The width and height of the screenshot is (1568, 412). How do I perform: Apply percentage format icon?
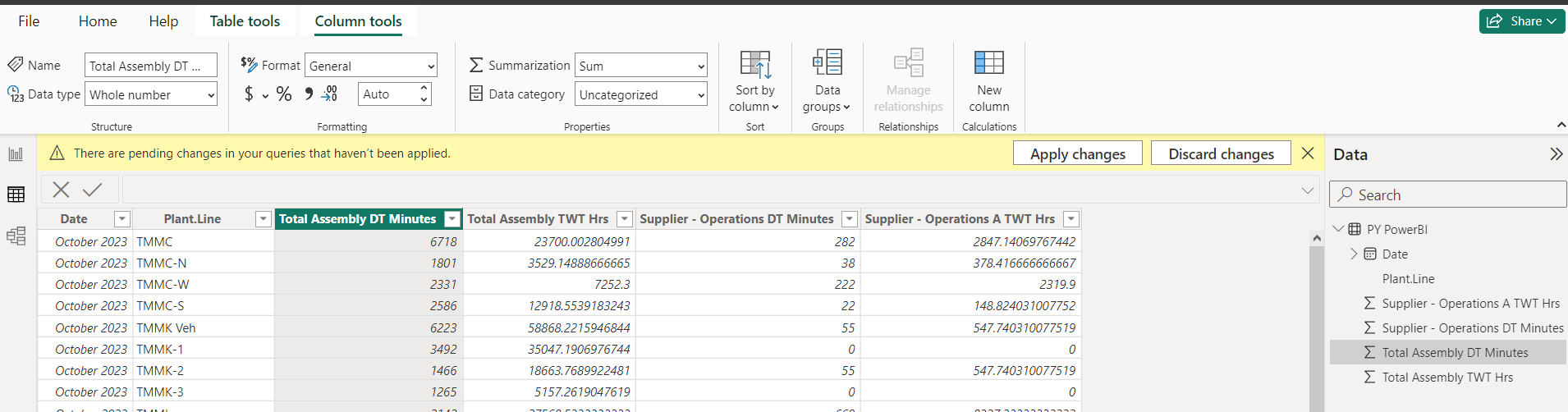tap(284, 94)
